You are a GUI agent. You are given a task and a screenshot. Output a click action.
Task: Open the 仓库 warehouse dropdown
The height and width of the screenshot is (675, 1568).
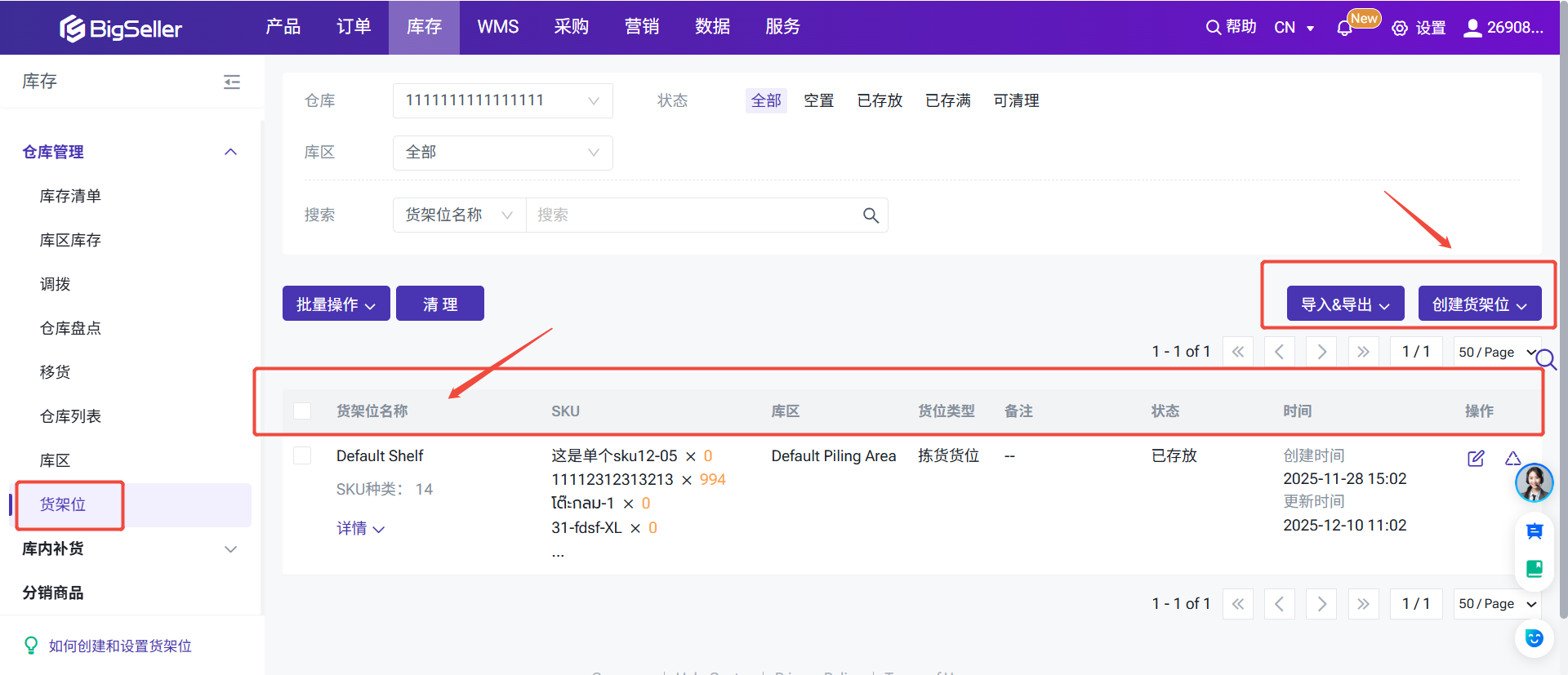click(x=502, y=101)
